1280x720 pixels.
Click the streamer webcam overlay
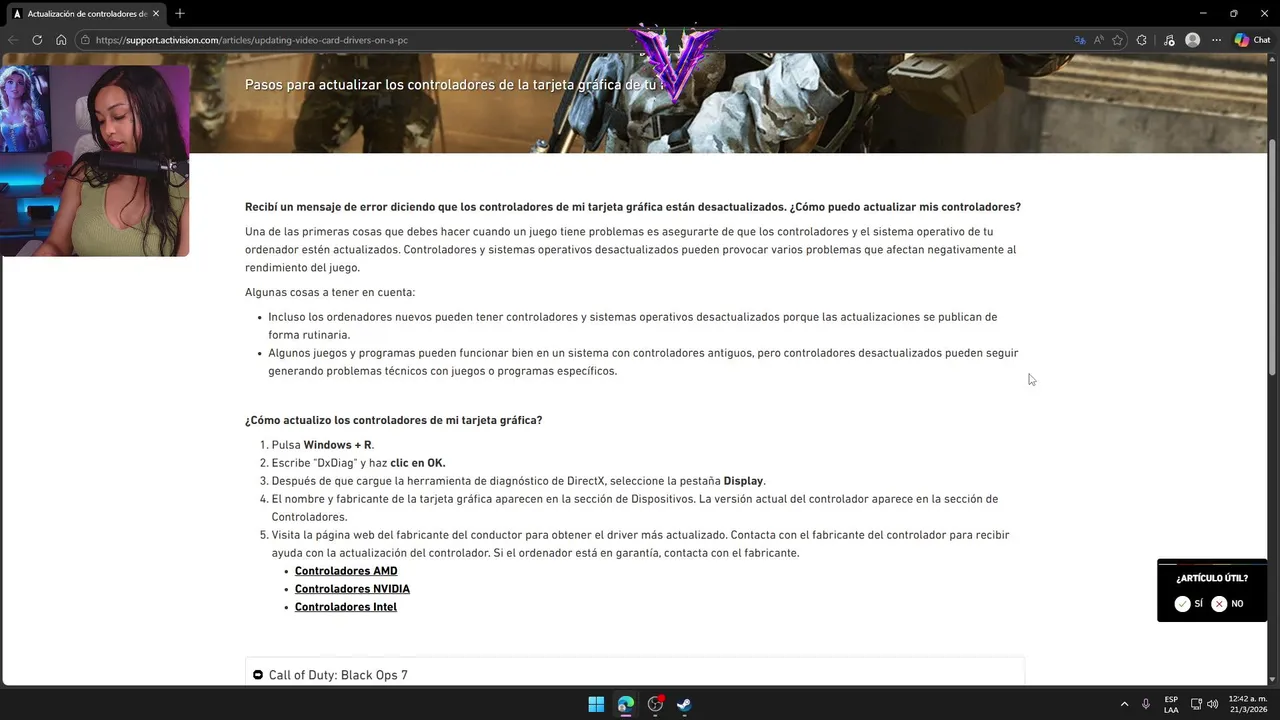click(x=95, y=161)
